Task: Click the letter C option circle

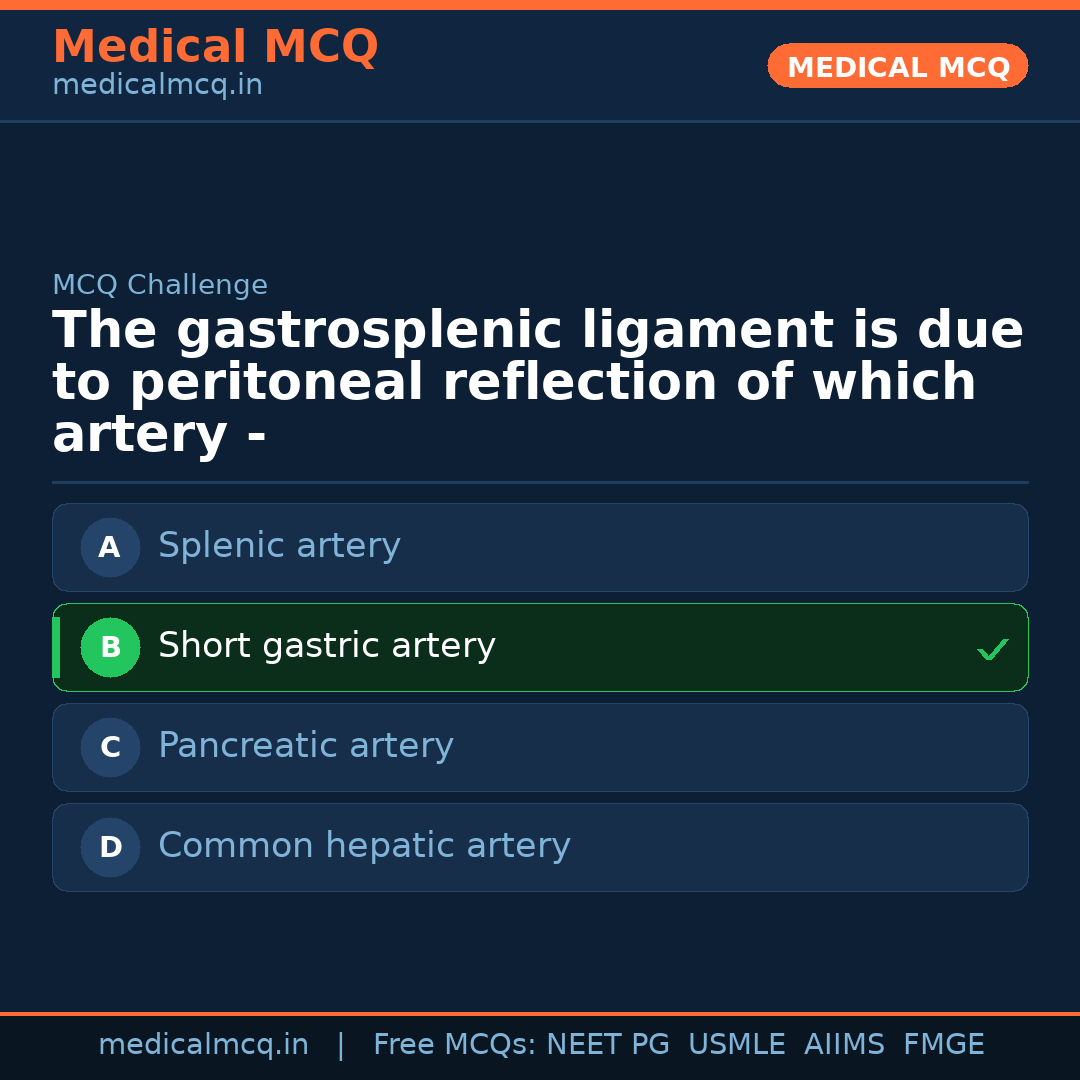Action: 110,747
